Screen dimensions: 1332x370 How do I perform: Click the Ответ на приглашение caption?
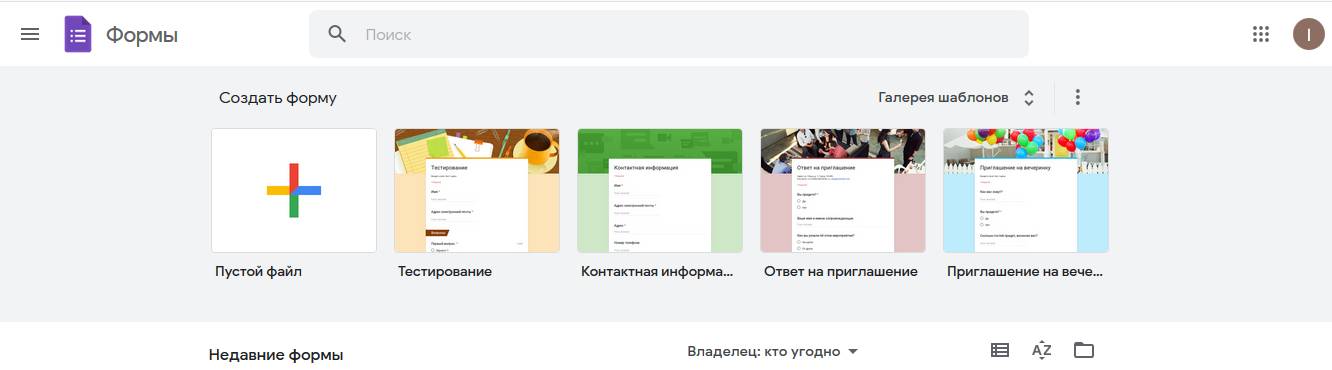(841, 272)
